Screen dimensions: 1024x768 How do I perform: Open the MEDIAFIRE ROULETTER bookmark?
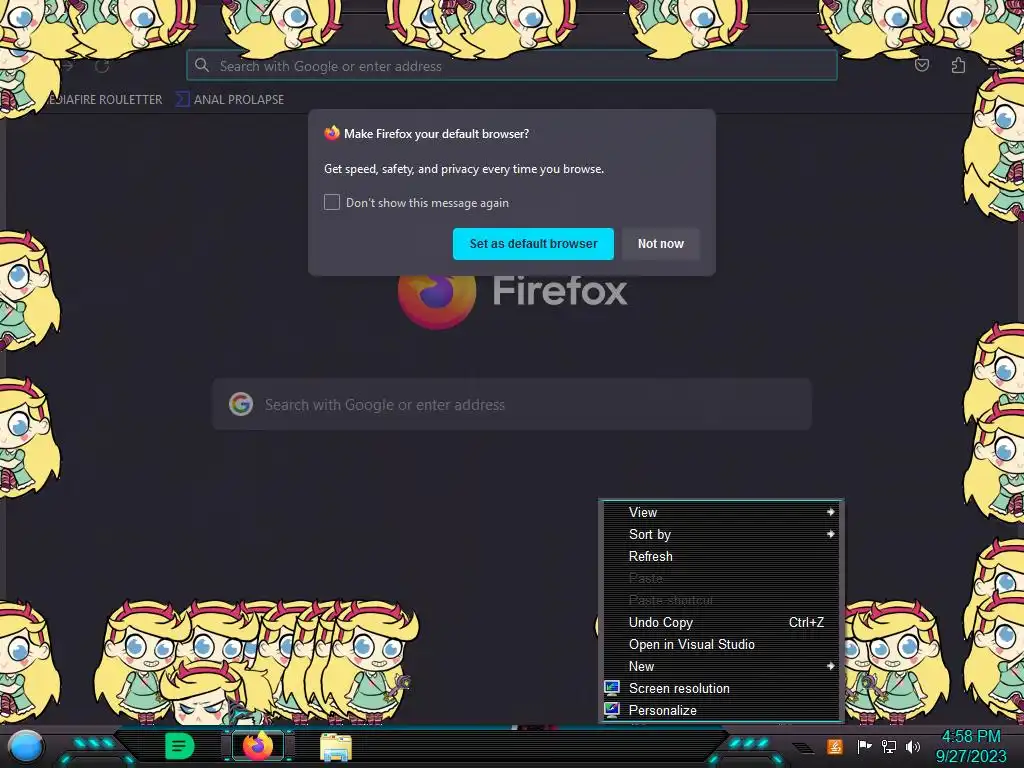[104, 99]
